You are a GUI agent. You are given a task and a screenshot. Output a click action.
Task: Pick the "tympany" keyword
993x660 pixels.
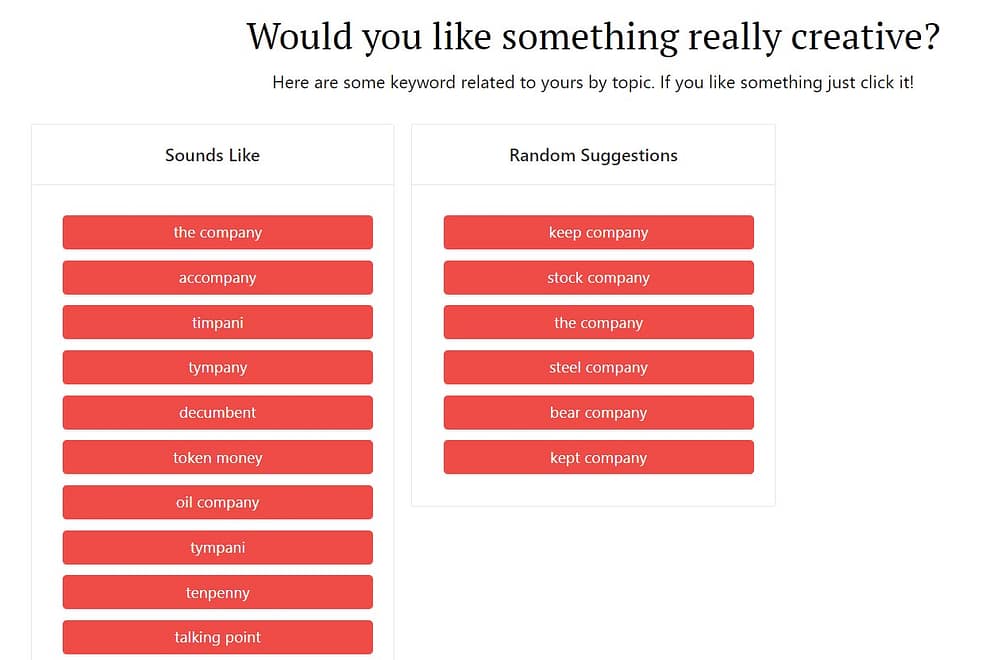click(217, 368)
